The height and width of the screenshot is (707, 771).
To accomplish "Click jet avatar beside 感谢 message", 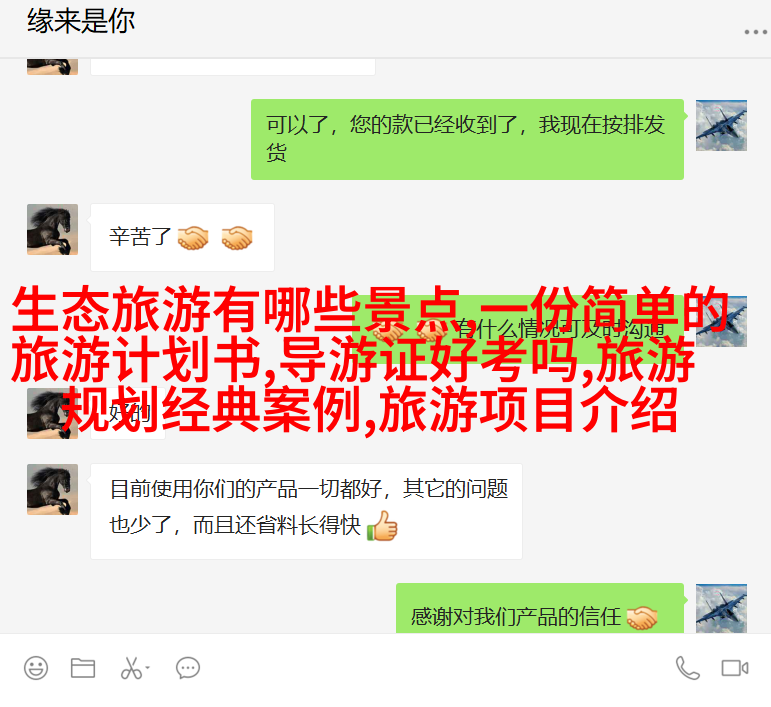I will tap(721, 609).
